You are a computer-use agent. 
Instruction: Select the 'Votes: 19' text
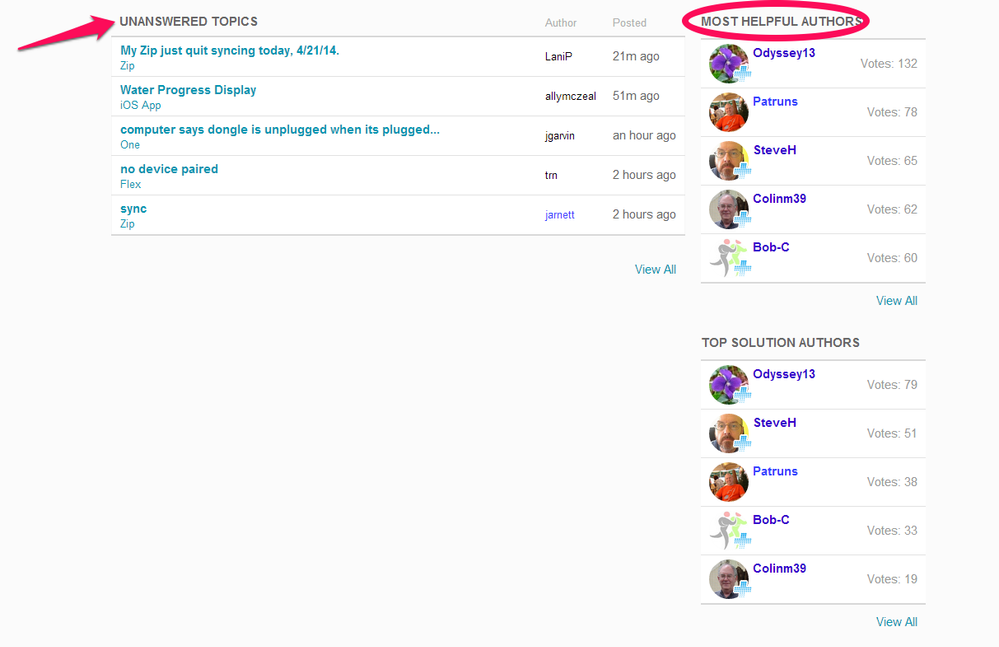pyautogui.click(x=892, y=579)
